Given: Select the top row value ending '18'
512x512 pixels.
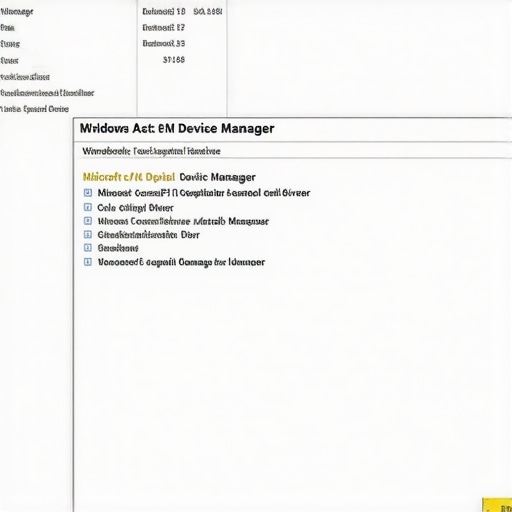Looking at the screenshot, I should coord(163,12).
